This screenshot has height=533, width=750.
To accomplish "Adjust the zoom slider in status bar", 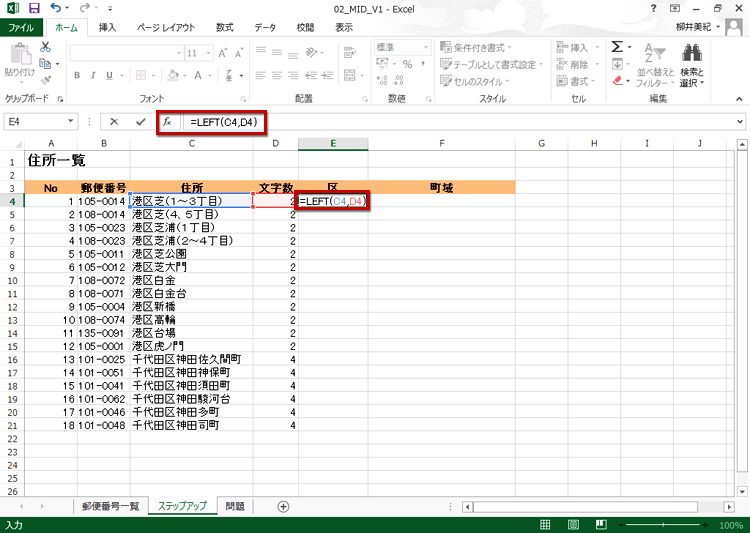I will tap(663, 525).
